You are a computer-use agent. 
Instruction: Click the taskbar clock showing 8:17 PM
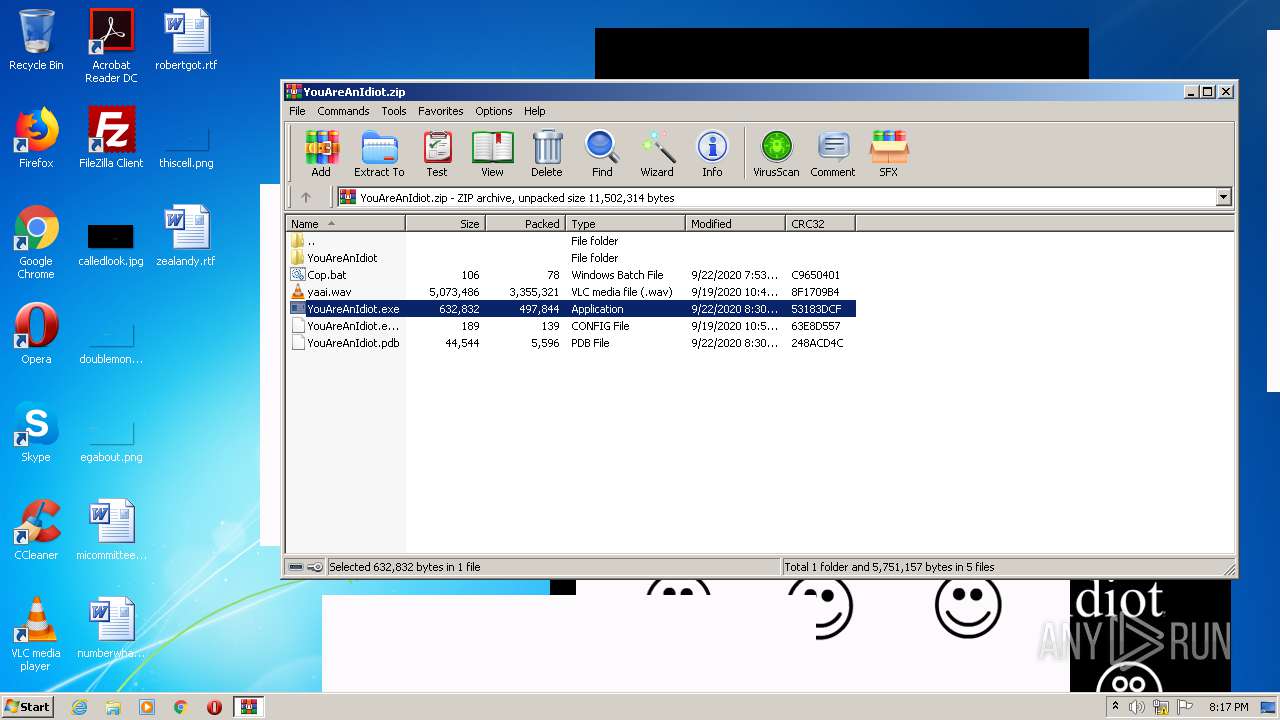pos(1228,707)
